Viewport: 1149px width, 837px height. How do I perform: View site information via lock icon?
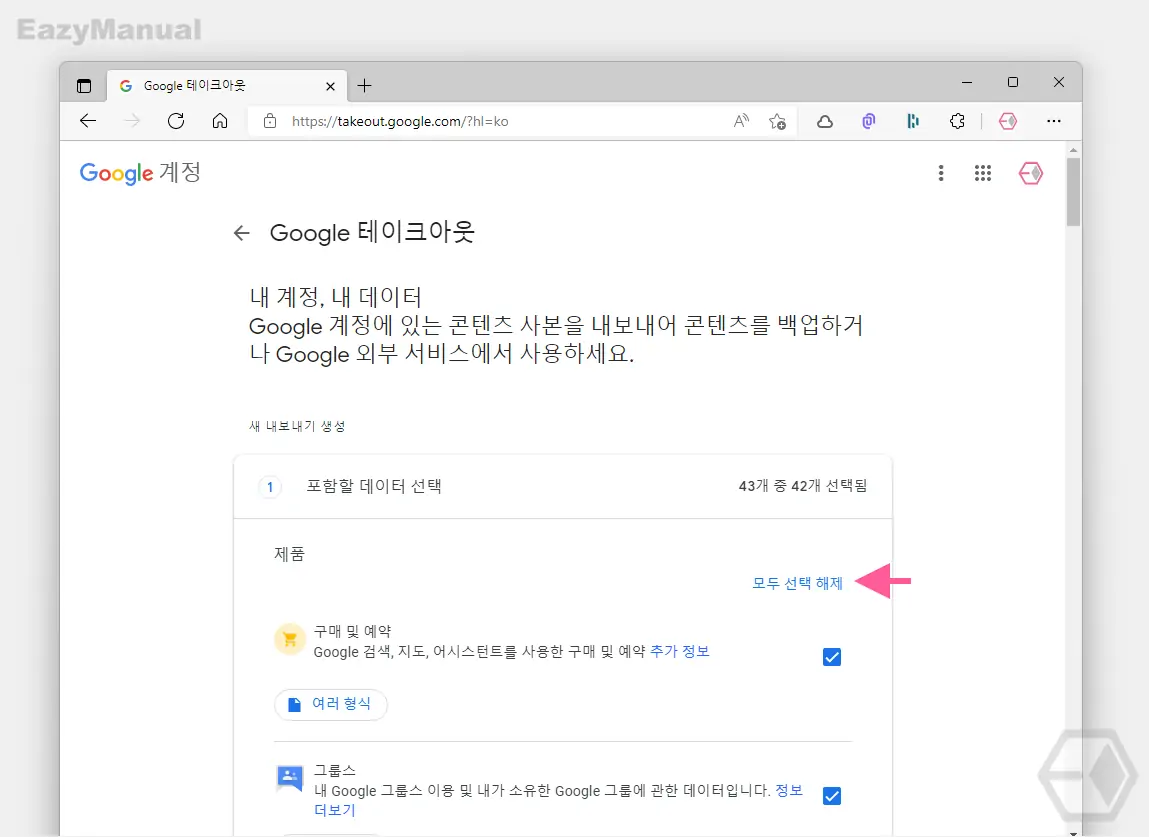click(270, 121)
